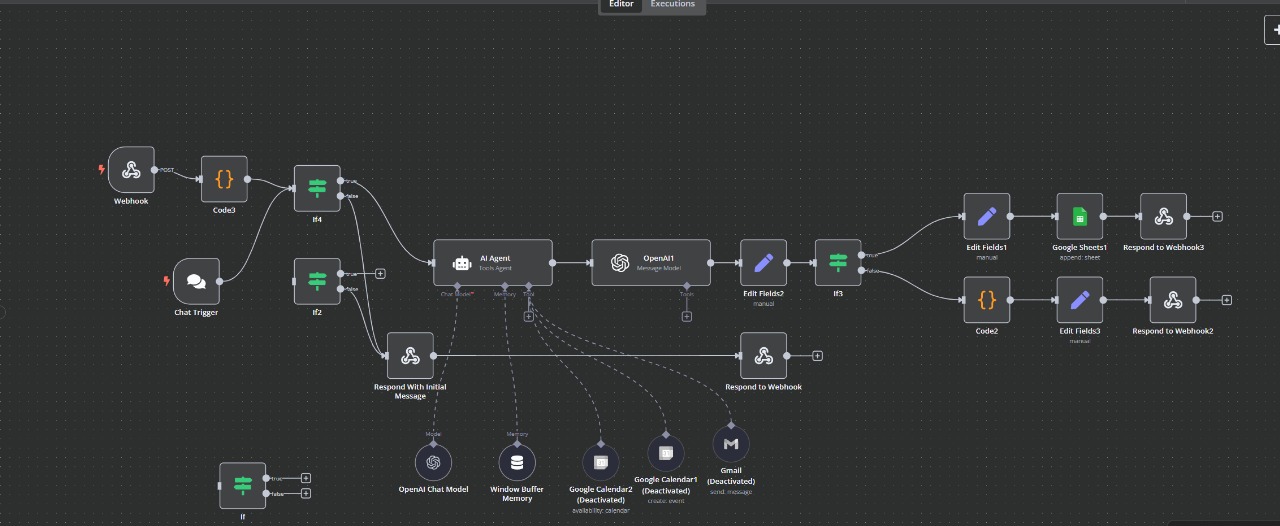
Task: Add node after Respond to Webhook3
Action: tap(1217, 216)
